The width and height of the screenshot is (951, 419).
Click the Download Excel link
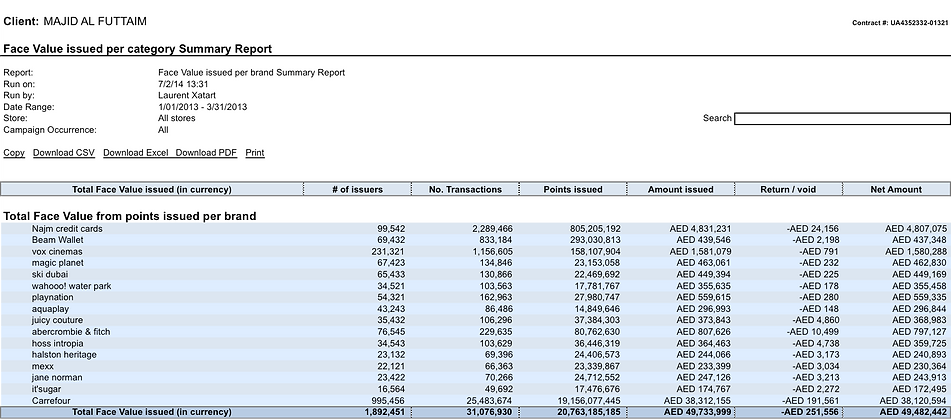tap(136, 153)
